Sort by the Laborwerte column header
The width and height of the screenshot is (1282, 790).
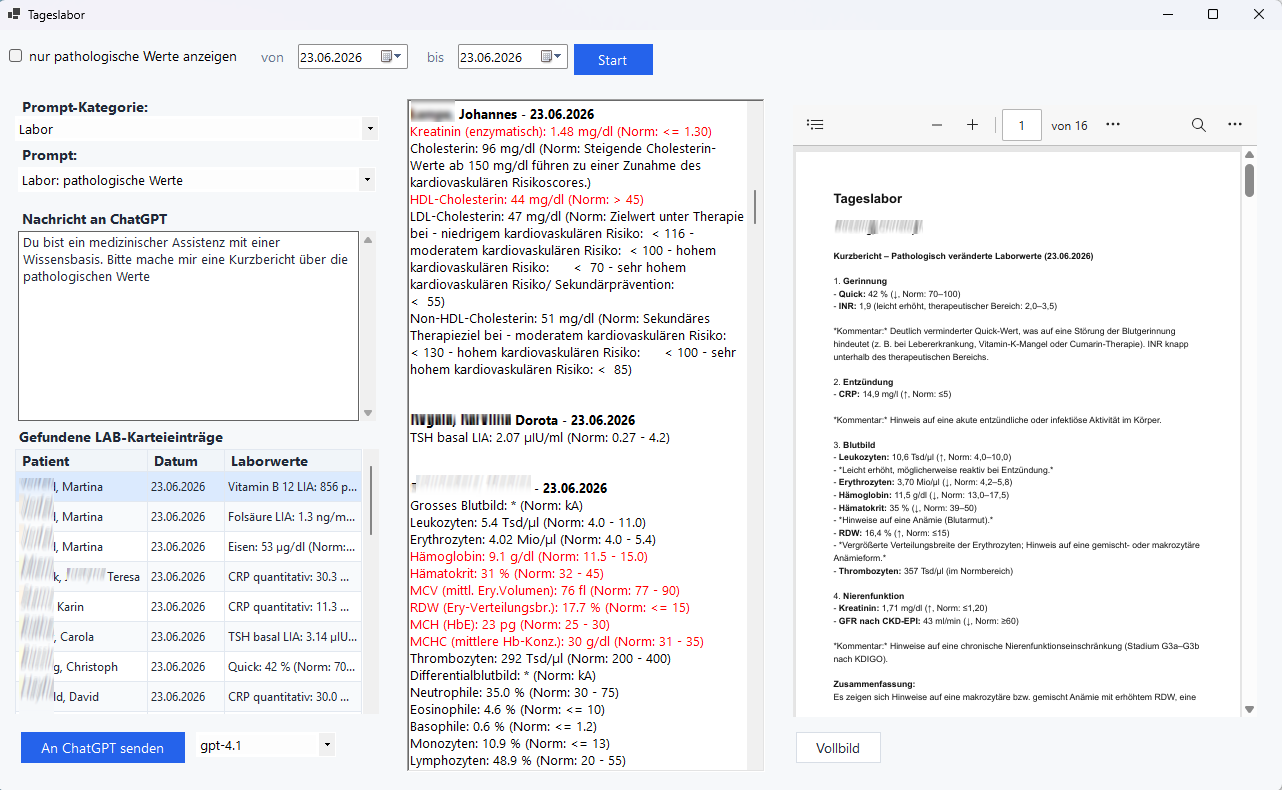(x=293, y=461)
